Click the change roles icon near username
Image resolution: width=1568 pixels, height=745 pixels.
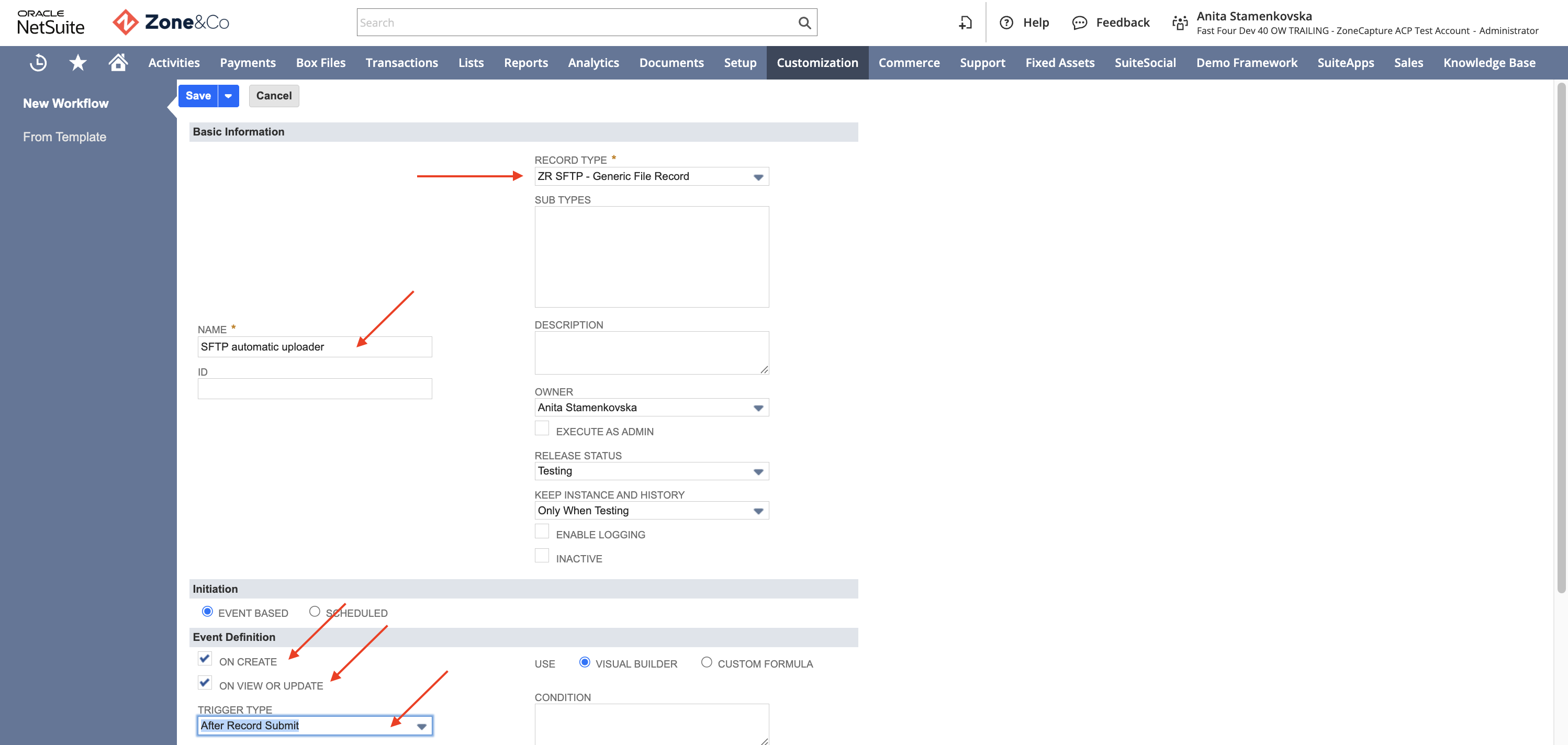pyautogui.click(x=1180, y=22)
